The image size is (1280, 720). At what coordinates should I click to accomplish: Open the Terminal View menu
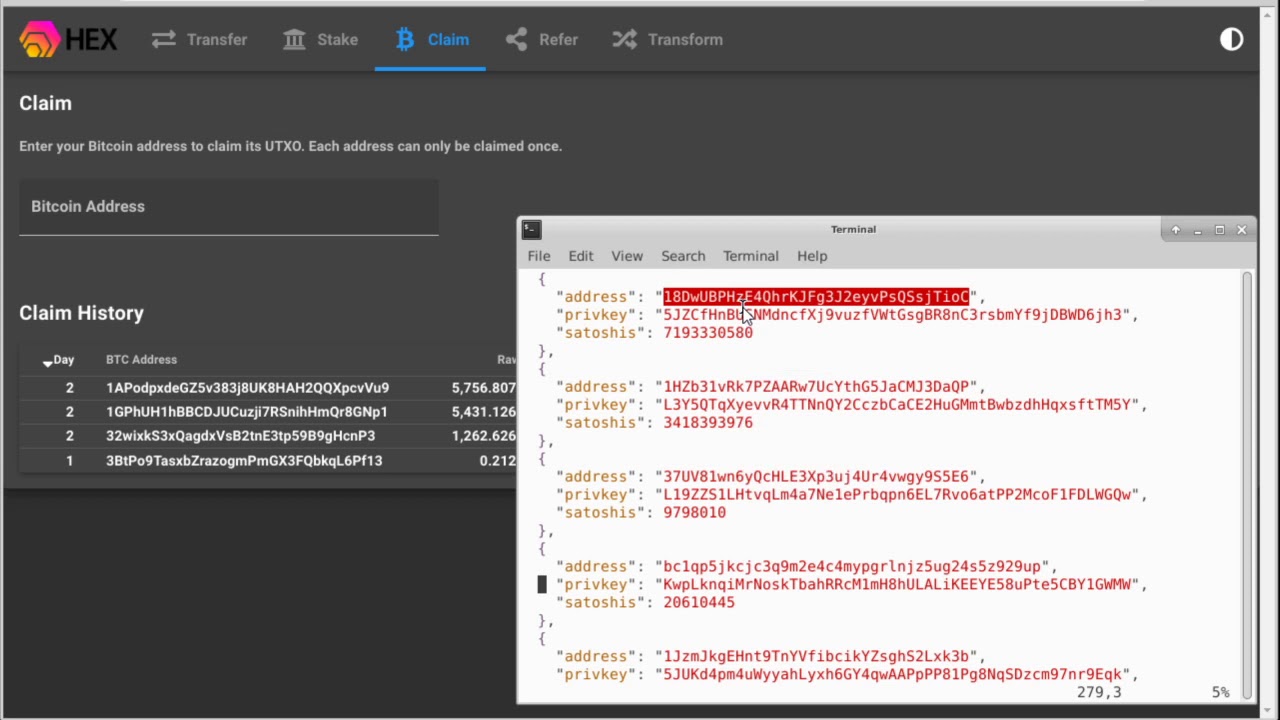pos(627,256)
